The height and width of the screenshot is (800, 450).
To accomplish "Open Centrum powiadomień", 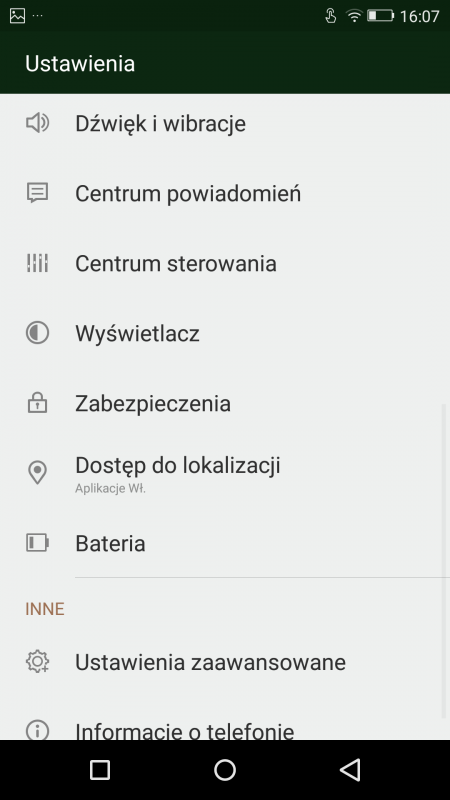I will (x=225, y=193).
